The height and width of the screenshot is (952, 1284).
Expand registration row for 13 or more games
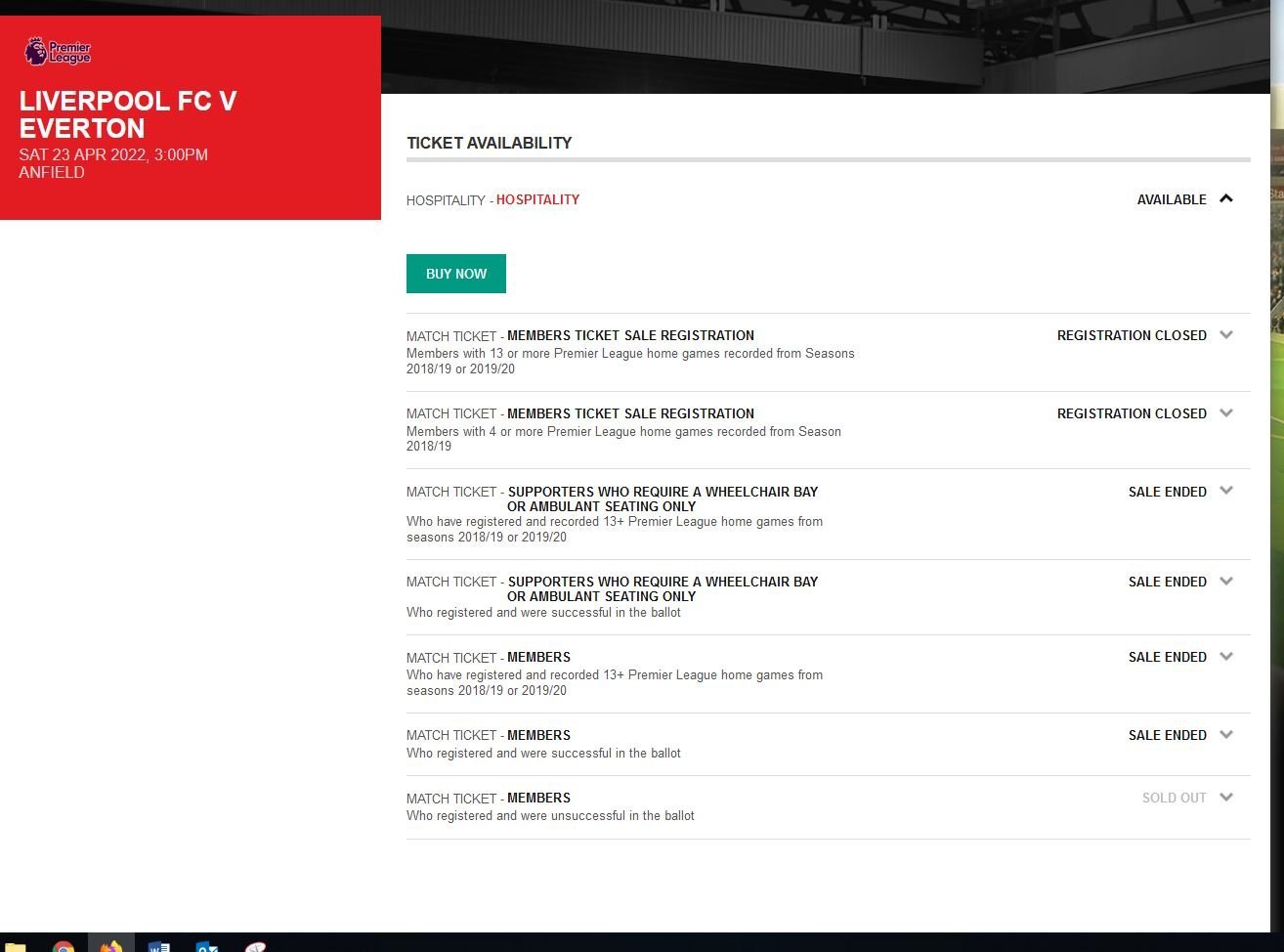(x=1226, y=334)
